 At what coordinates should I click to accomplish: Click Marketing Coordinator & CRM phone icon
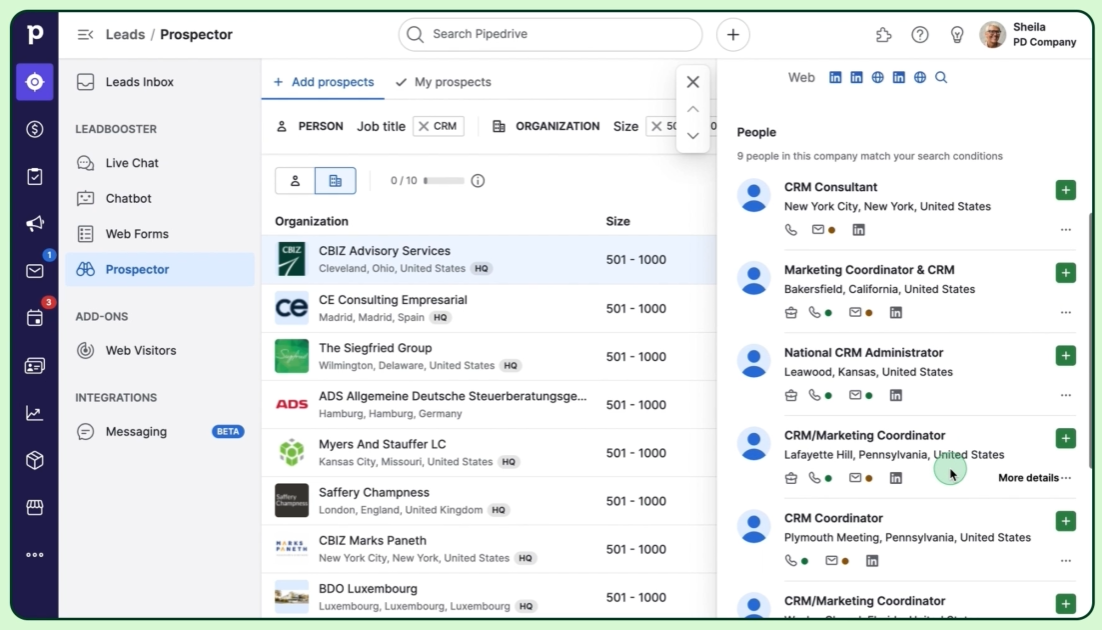pos(814,312)
